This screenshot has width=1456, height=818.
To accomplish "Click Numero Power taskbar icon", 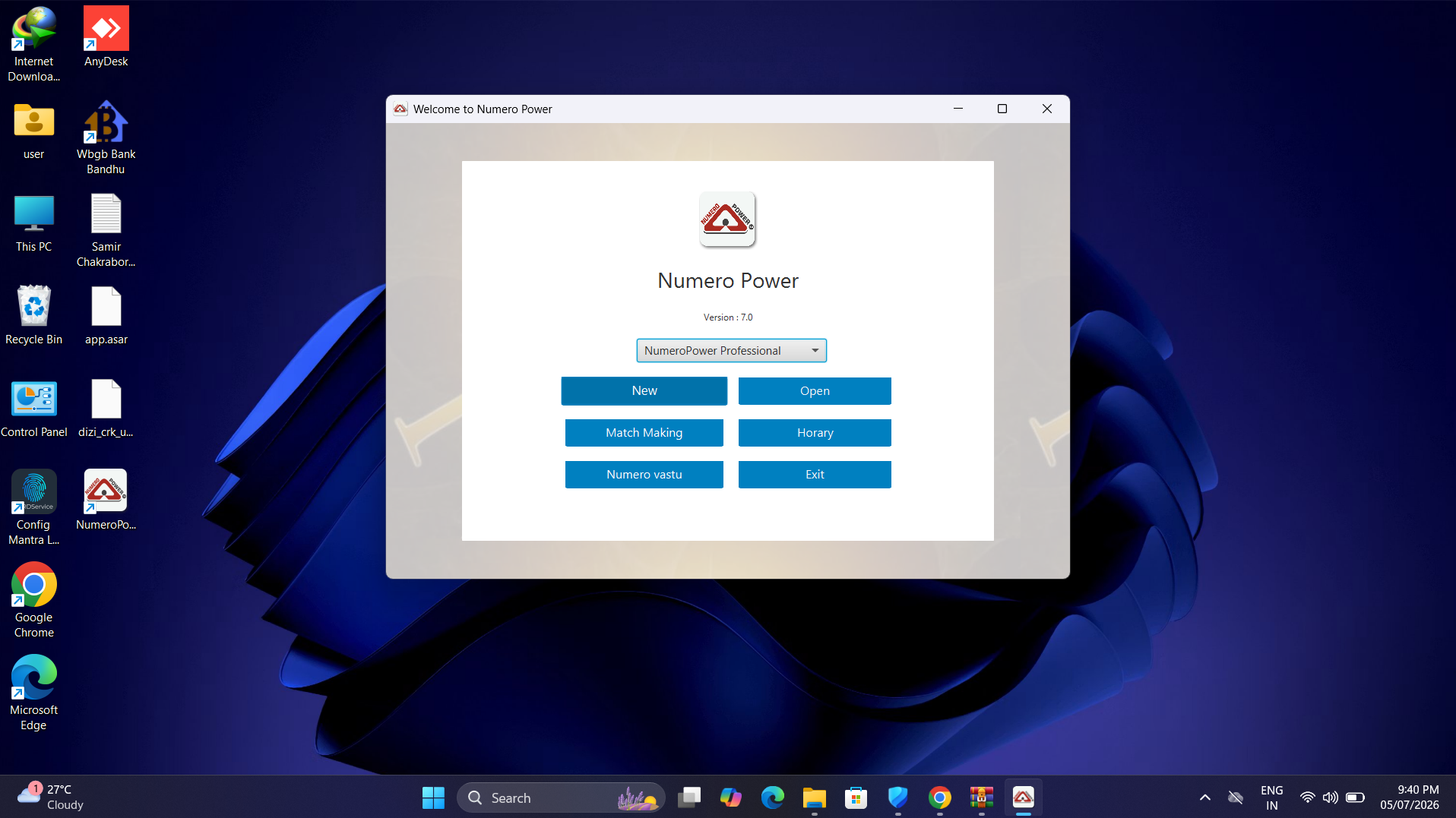I will [1024, 797].
